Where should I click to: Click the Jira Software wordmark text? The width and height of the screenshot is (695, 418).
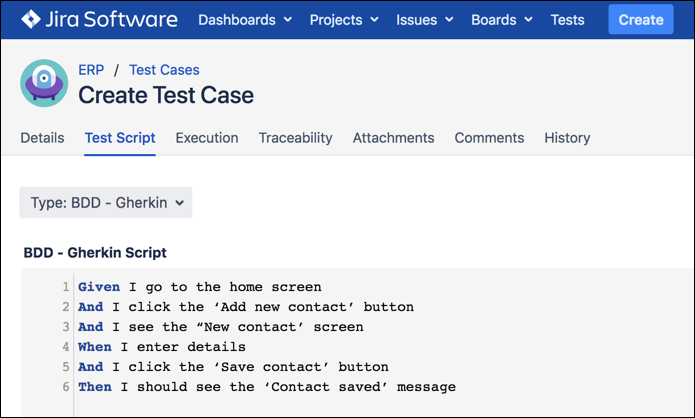(112, 20)
